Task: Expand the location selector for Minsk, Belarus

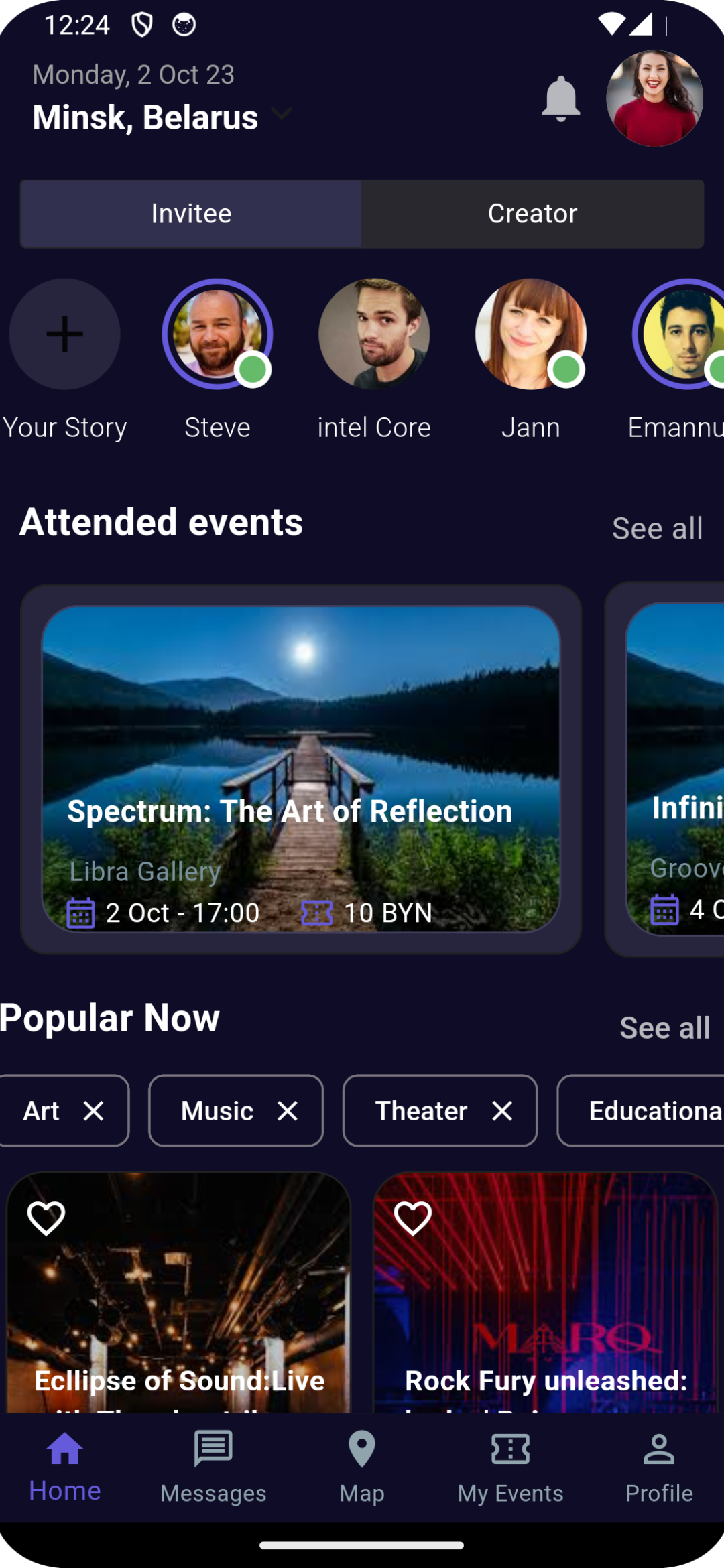Action: click(x=282, y=114)
